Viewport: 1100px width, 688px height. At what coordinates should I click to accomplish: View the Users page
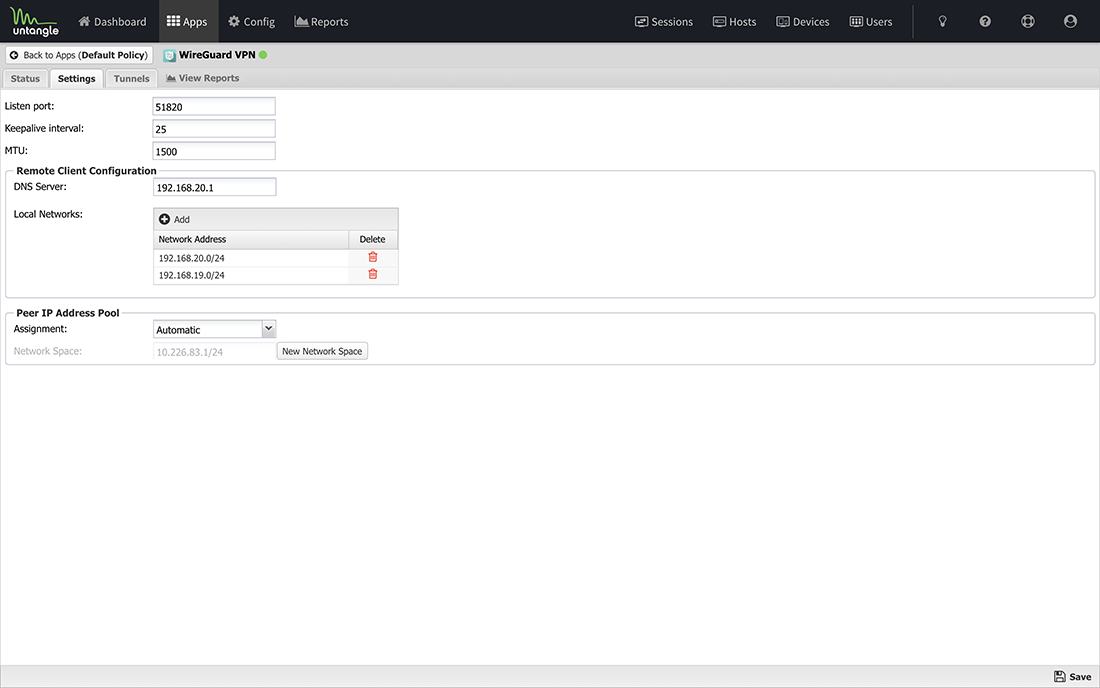coord(871,22)
